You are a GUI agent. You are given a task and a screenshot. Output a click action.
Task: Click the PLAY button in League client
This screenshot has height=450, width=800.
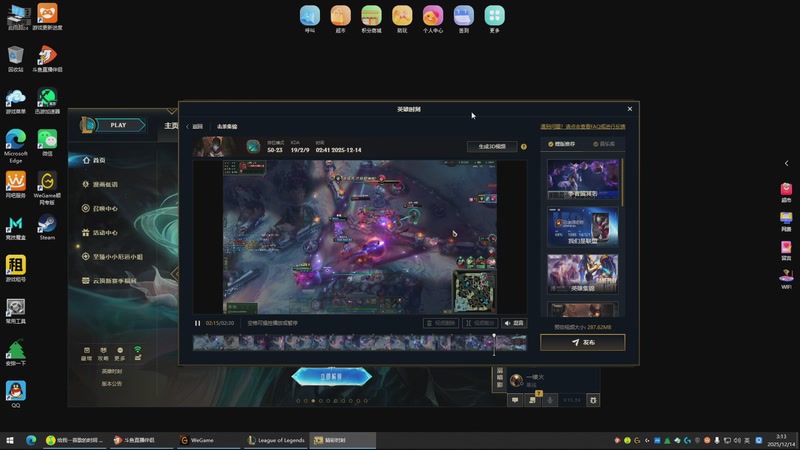click(118, 125)
